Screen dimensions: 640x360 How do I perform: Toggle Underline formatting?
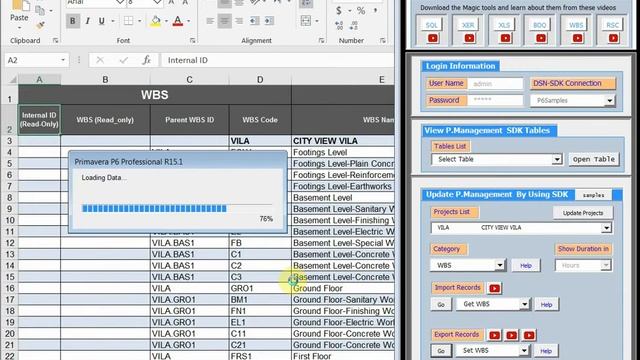[x=101, y=21]
